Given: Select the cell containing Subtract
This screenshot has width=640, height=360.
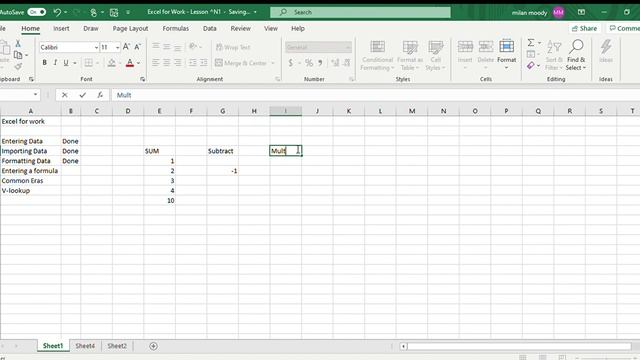Looking at the screenshot, I should (222, 151).
